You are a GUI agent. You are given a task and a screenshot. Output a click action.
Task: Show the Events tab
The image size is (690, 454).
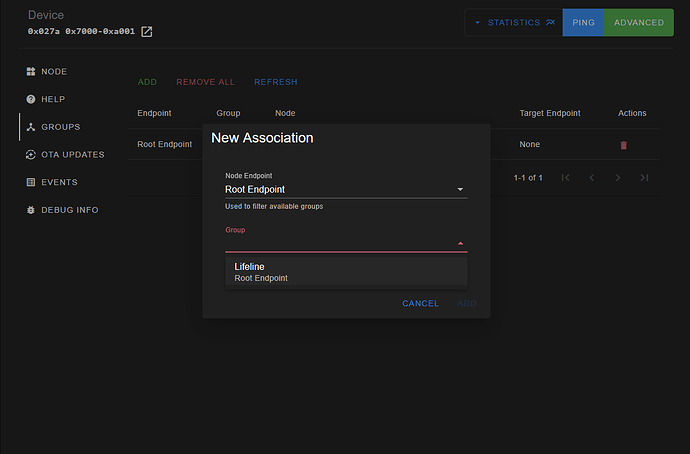point(58,182)
